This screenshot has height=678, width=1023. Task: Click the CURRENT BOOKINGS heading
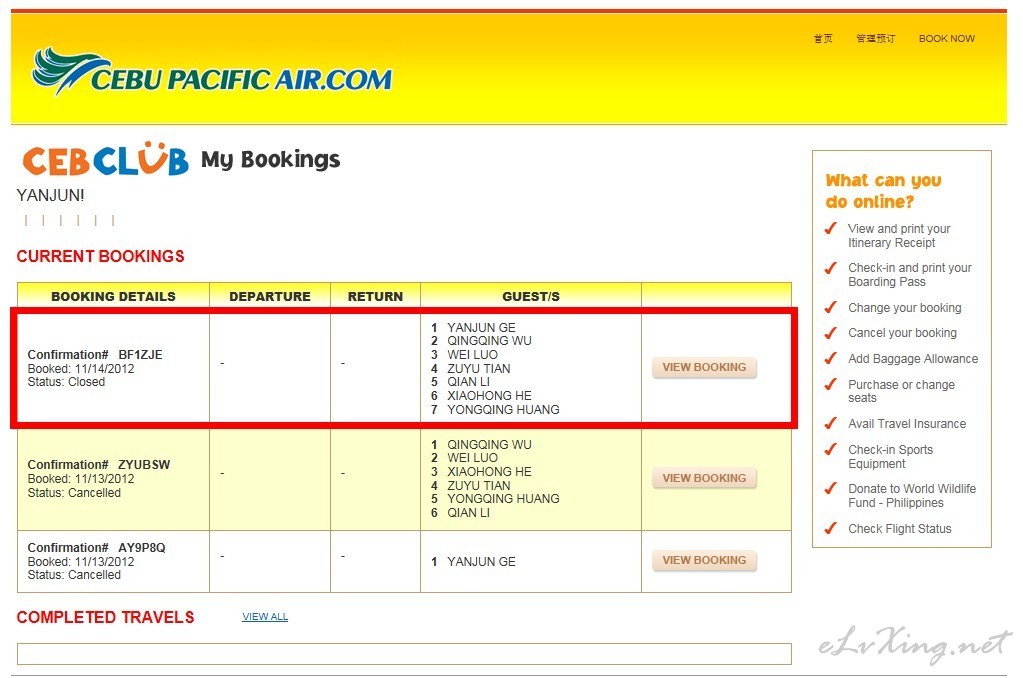(x=100, y=256)
